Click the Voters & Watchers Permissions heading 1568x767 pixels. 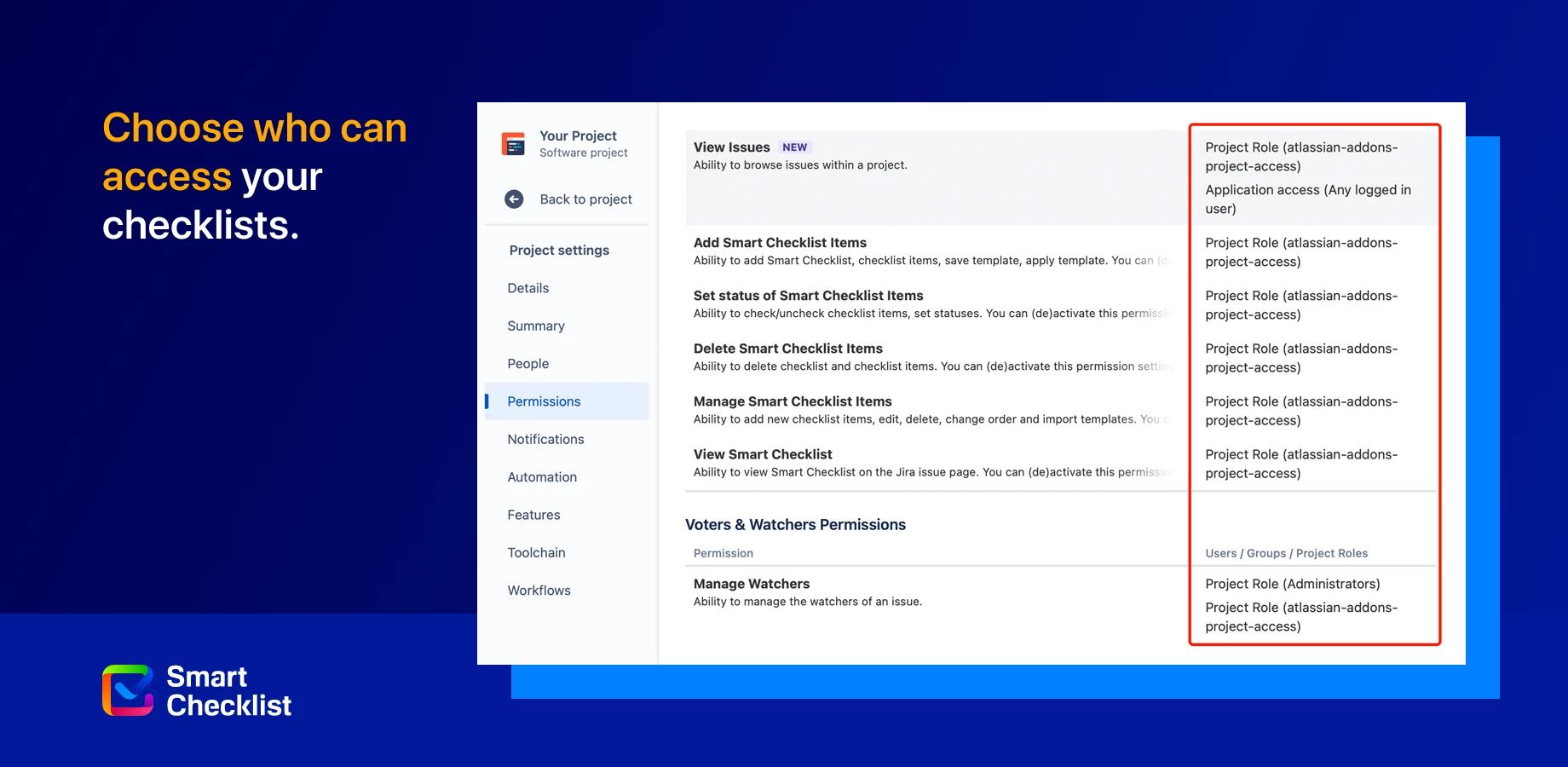795,524
